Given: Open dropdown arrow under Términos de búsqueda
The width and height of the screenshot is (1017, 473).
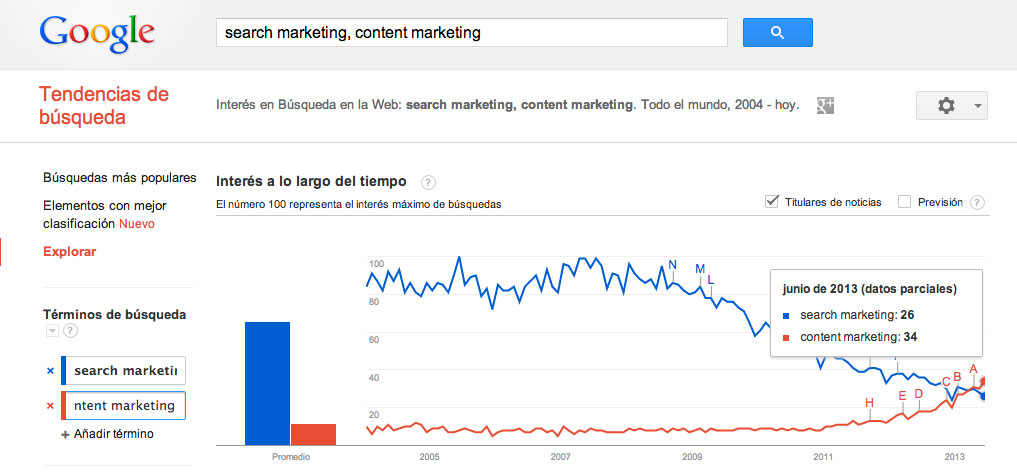Looking at the screenshot, I should (x=51, y=331).
